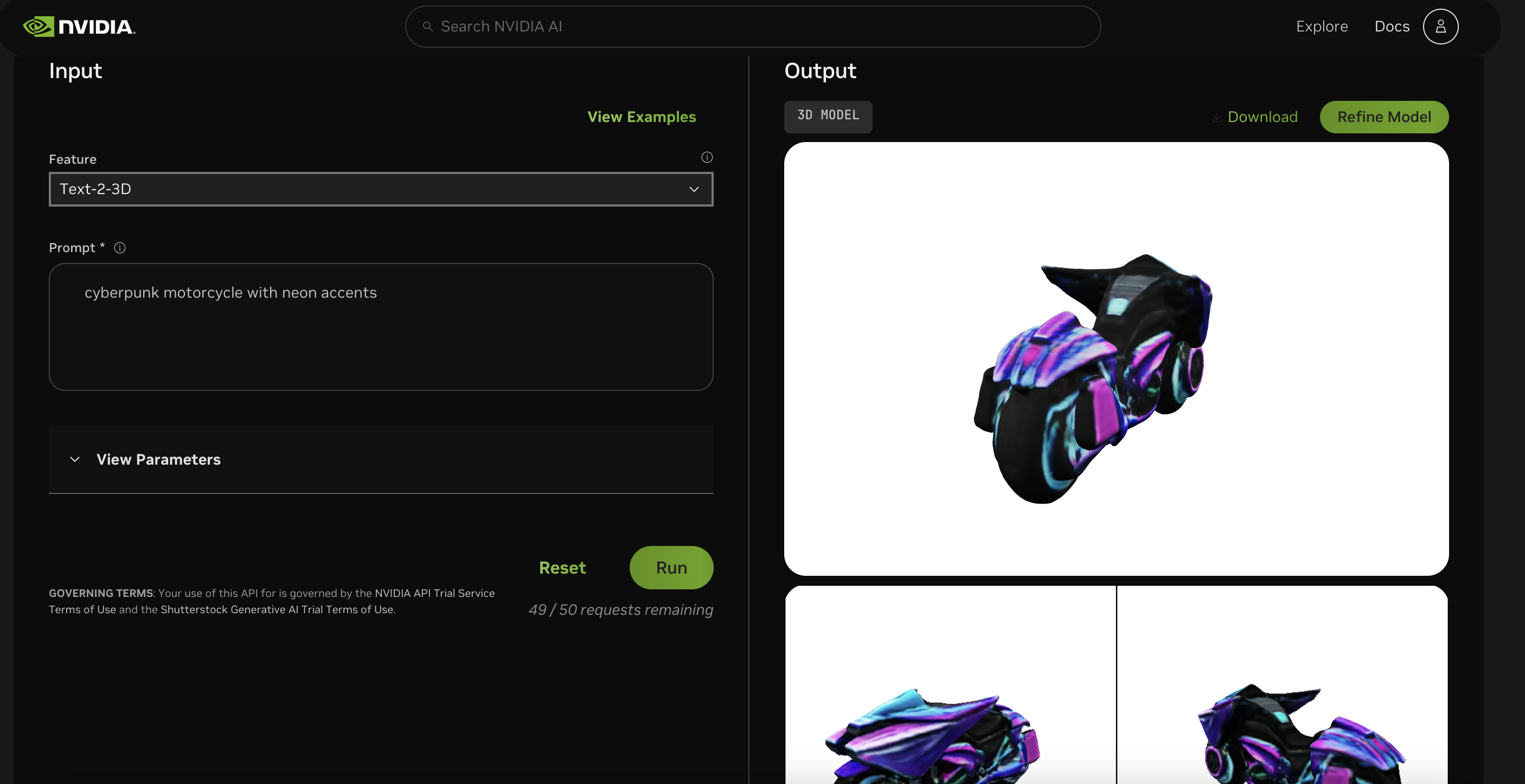
Task: Click the cyberpunk motorcycle prompt text box
Action: tap(381, 326)
